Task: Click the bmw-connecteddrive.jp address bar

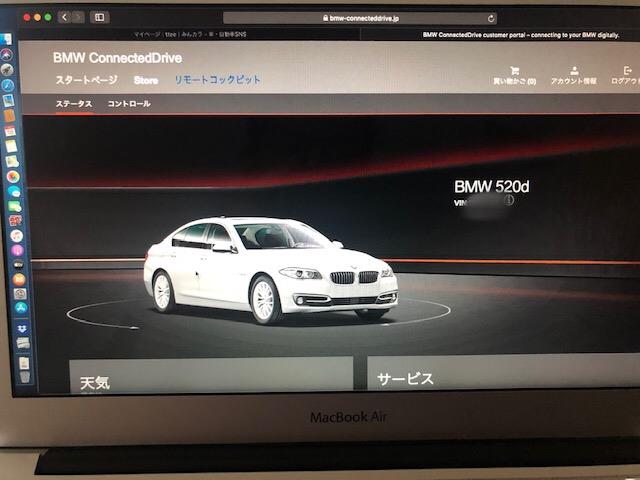Action: click(x=360, y=18)
